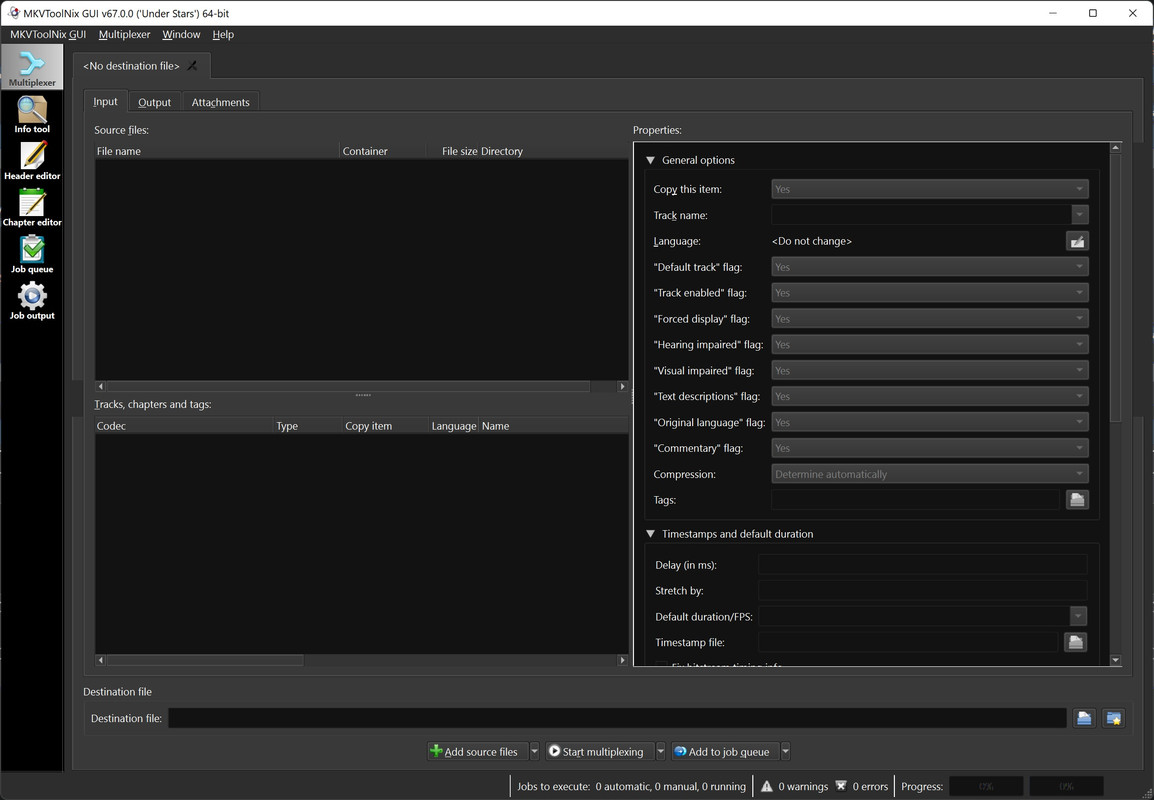
Task: Click the warnings triangle icon in status bar
Action: [766, 786]
